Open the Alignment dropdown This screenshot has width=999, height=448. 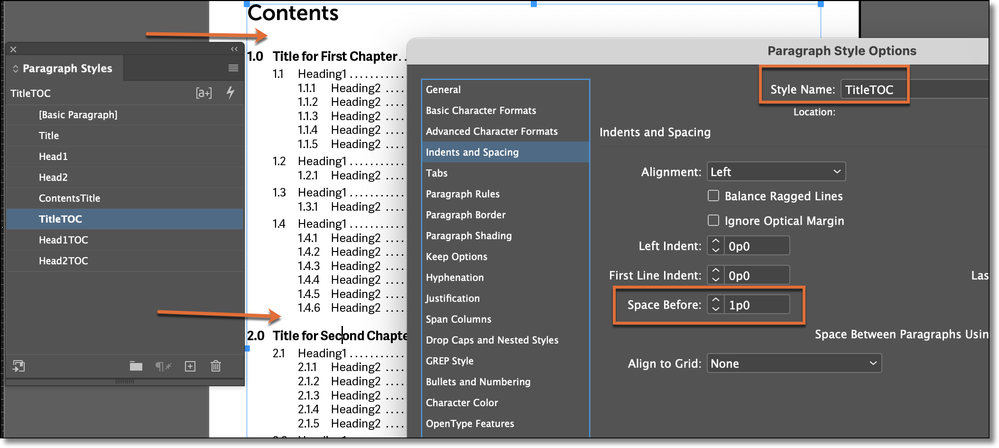tap(776, 172)
